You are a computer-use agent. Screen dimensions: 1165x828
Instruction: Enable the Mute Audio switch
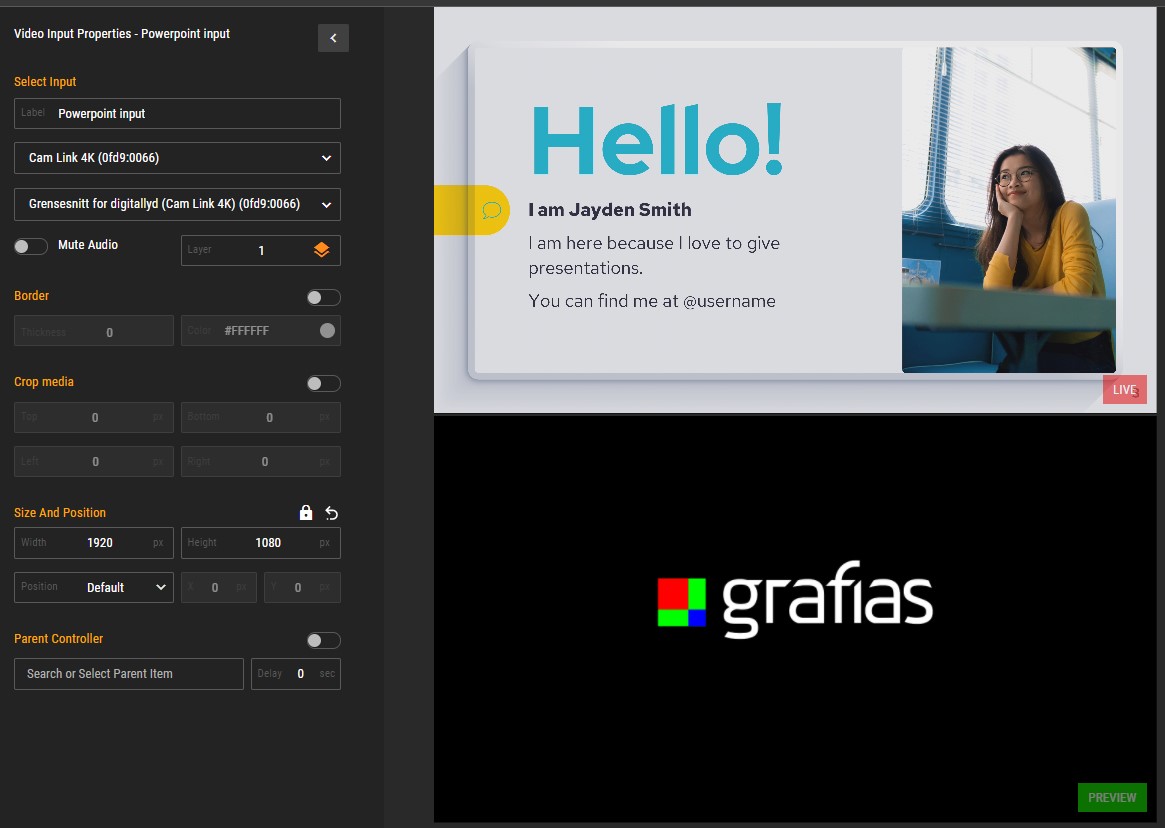pyautogui.click(x=31, y=246)
